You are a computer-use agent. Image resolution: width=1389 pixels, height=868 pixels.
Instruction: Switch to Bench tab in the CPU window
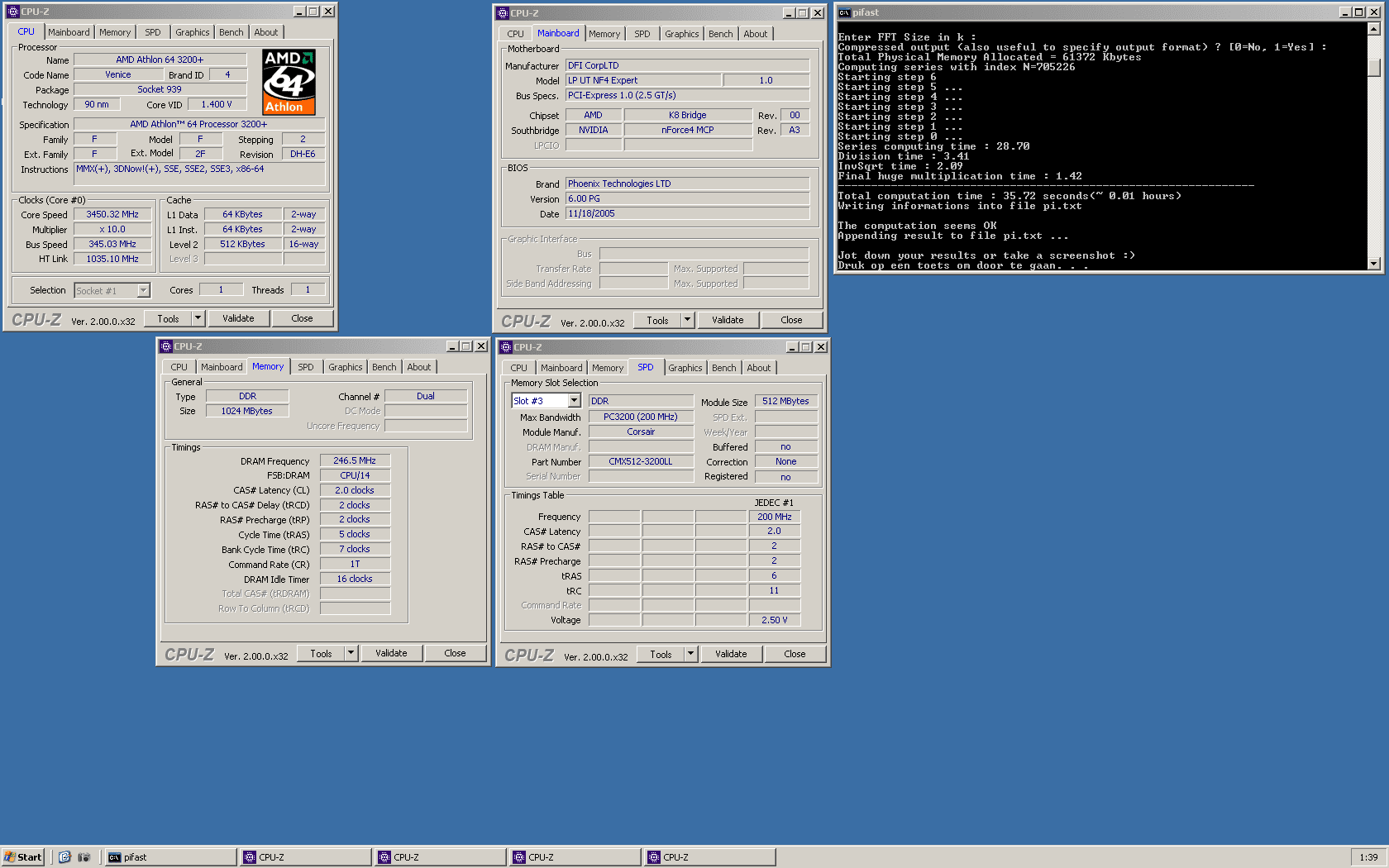tap(231, 32)
